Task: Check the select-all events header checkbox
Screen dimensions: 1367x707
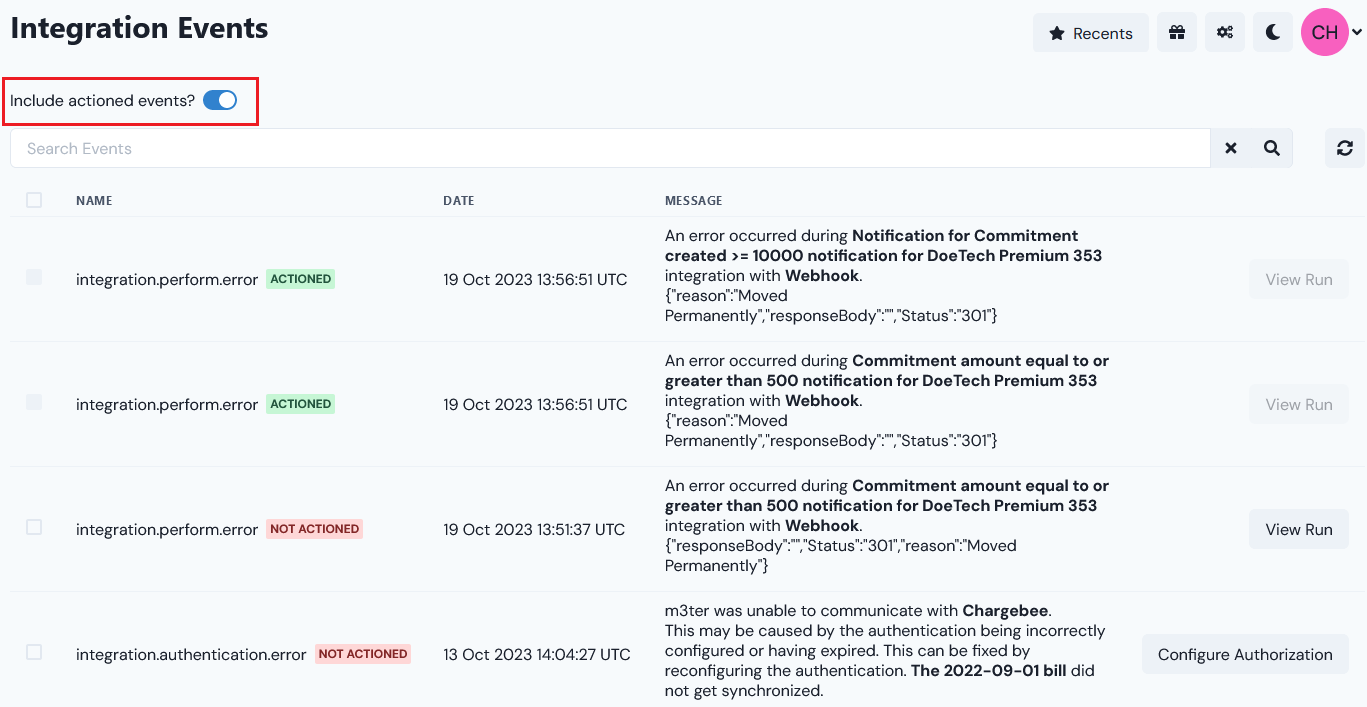Action: coord(35,199)
